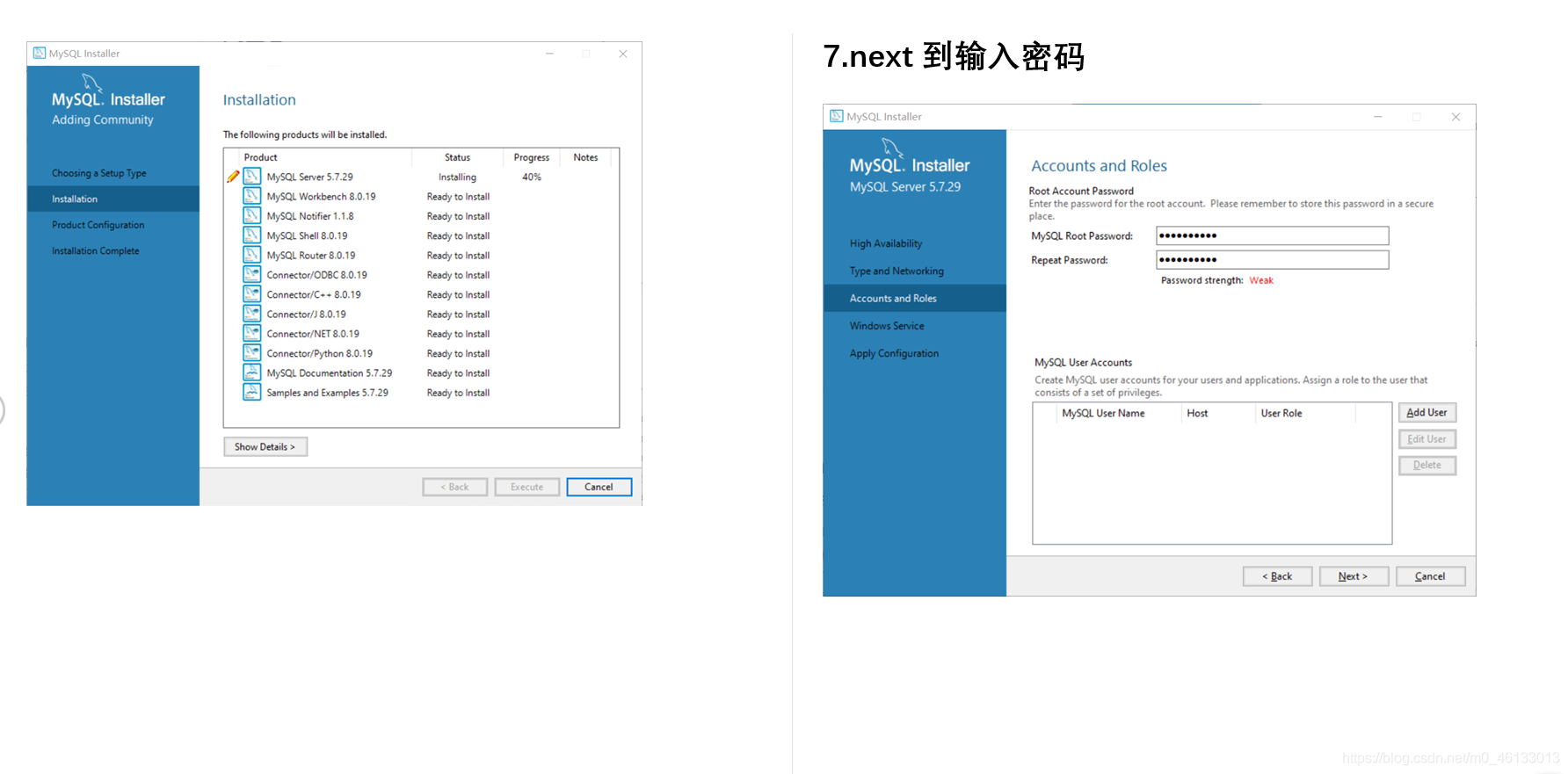Viewport: 1568px width, 774px height.
Task: Click the Add User button
Action: (x=1427, y=412)
